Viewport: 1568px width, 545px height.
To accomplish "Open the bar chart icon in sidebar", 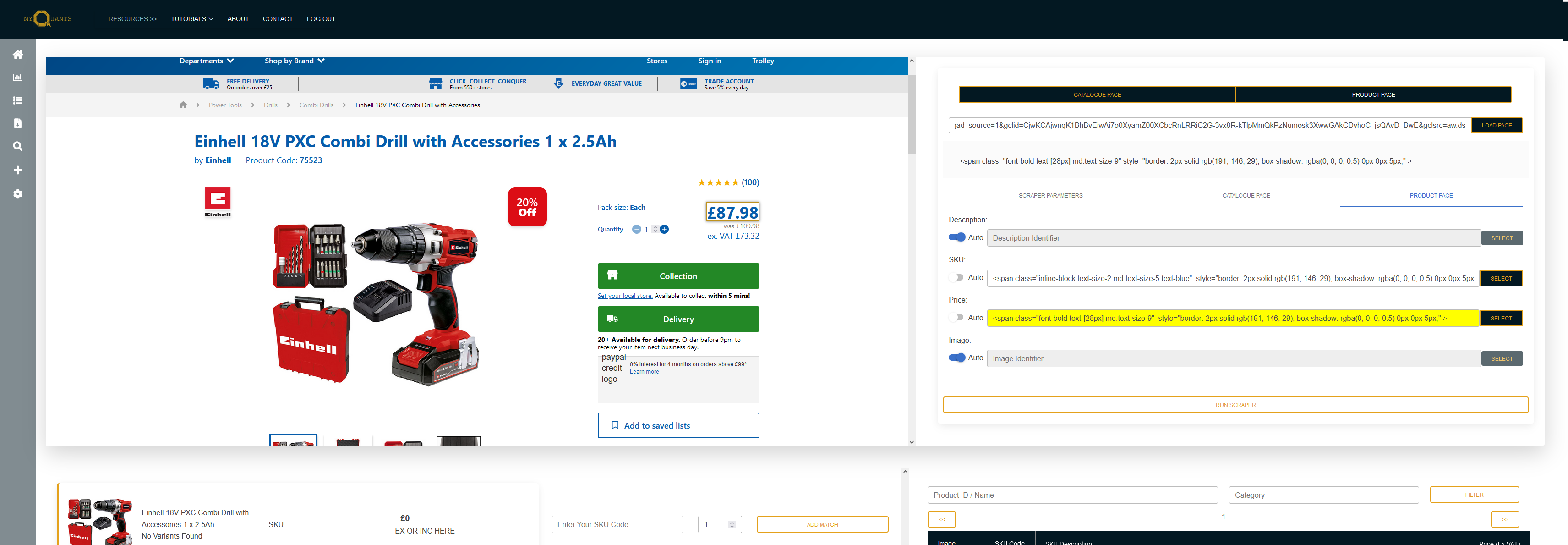I will [18, 77].
